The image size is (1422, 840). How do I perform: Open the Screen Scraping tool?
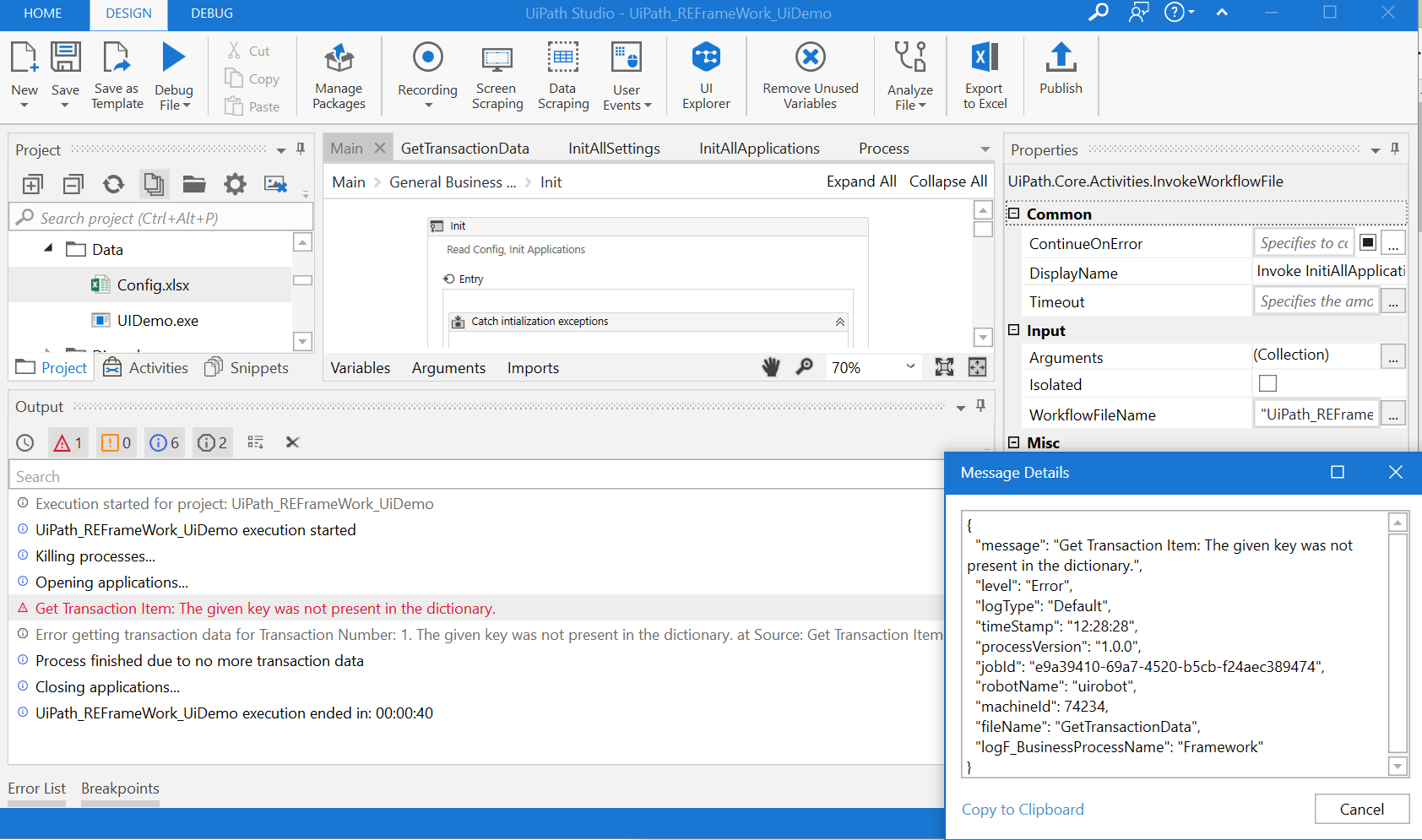pyautogui.click(x=497, y=77)
